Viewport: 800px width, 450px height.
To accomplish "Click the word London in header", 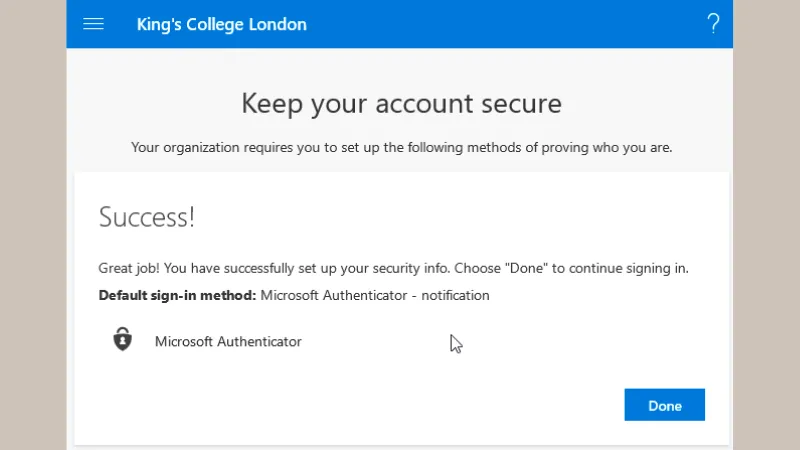I will (x=278, y=24).
